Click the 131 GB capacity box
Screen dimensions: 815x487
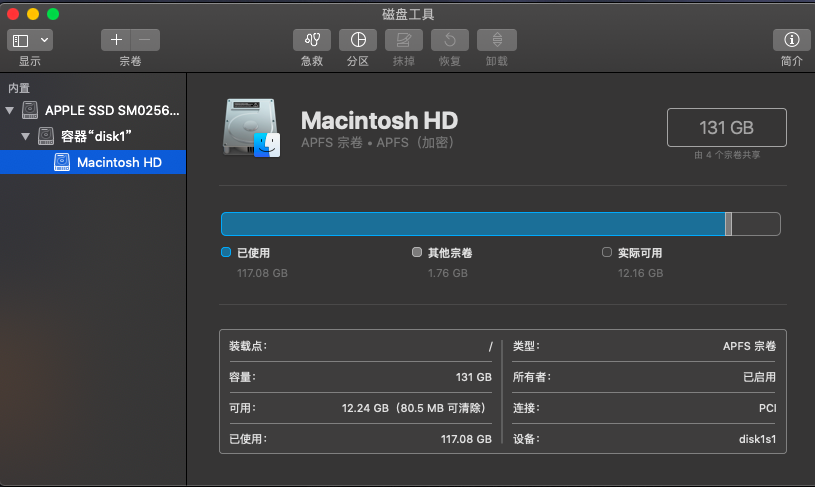pos(727,128)
